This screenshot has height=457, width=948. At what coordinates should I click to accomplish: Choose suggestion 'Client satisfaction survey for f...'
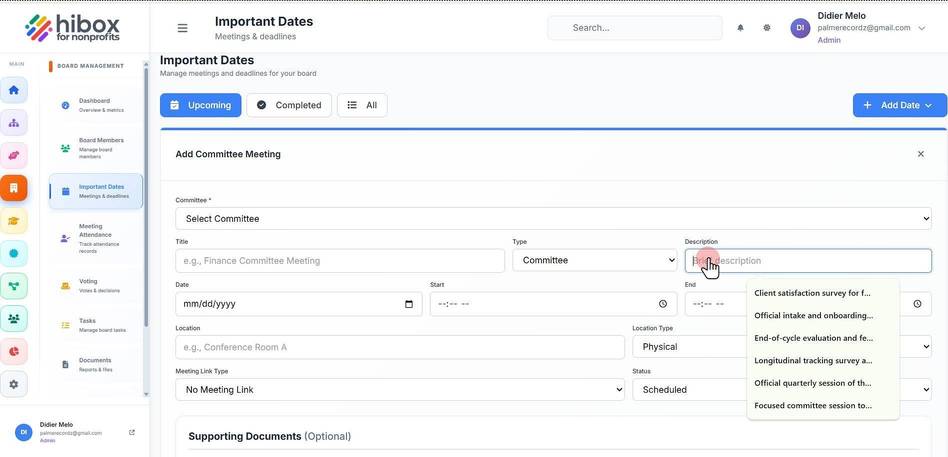coord(823,293)
